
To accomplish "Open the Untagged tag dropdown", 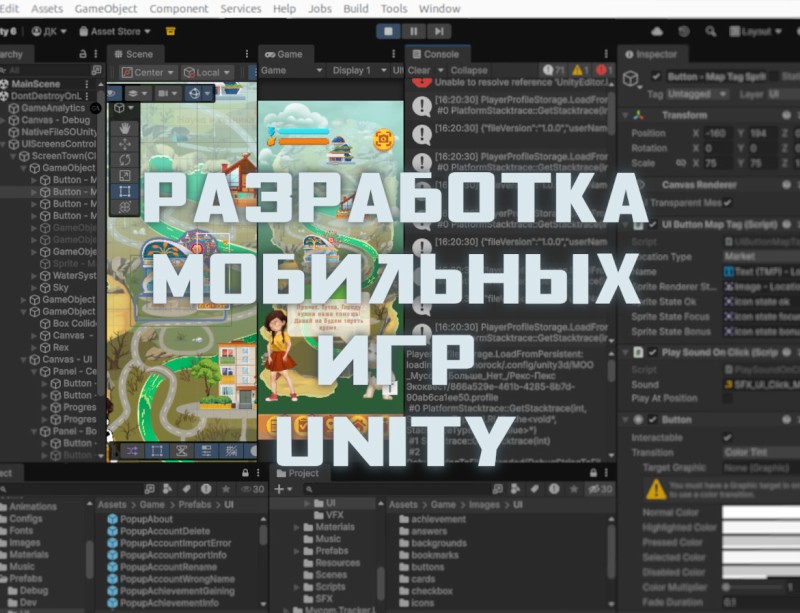I will point(697,94).
